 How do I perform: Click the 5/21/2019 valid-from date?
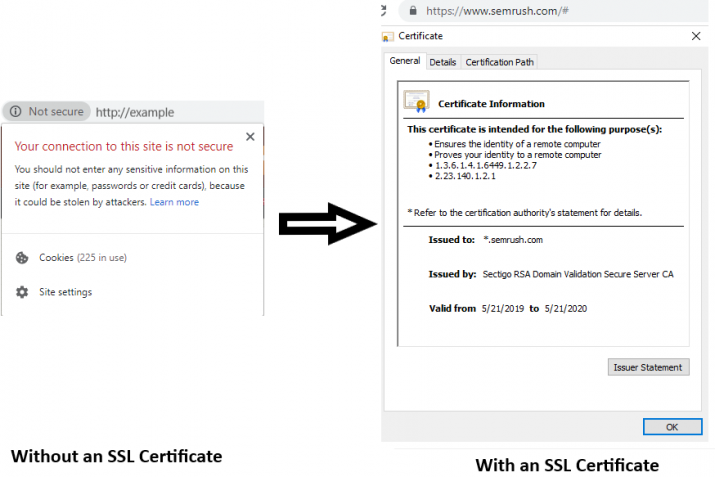[x=503, y=309]
